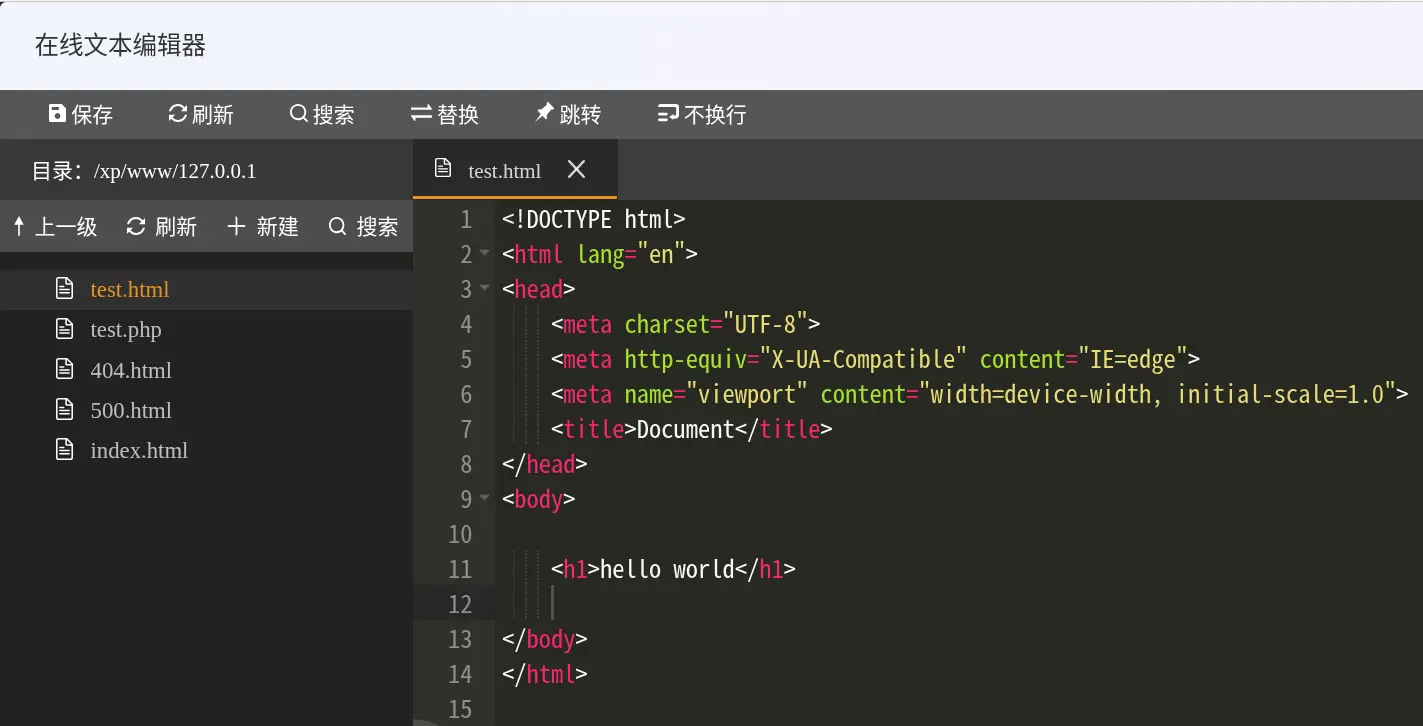Click line number 15 in gutter
Image resolution: width=1423 pixels, height=726 pixels.
(x=460, y=709)
